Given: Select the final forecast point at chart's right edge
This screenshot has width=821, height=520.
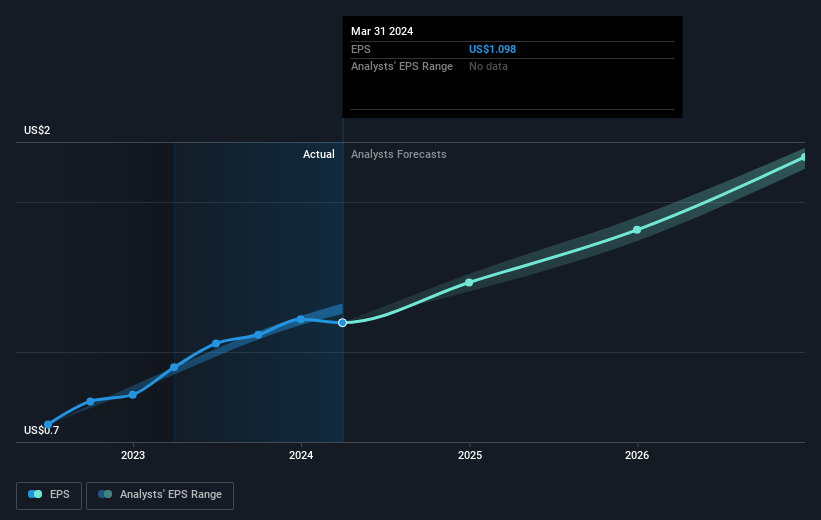Looking at the screenshot, I should pyautogui.click(x=804, y=157).
